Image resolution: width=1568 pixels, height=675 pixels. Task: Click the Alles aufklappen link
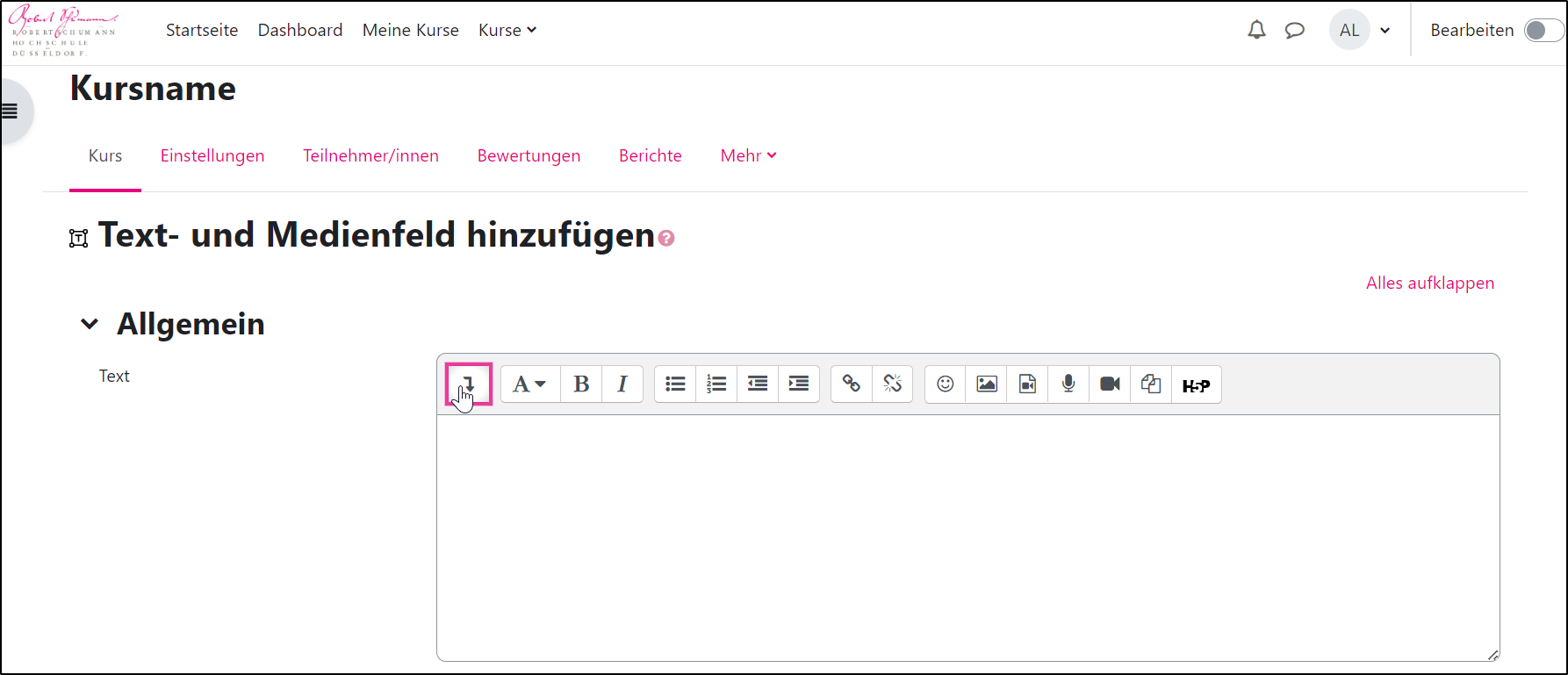1430,283
